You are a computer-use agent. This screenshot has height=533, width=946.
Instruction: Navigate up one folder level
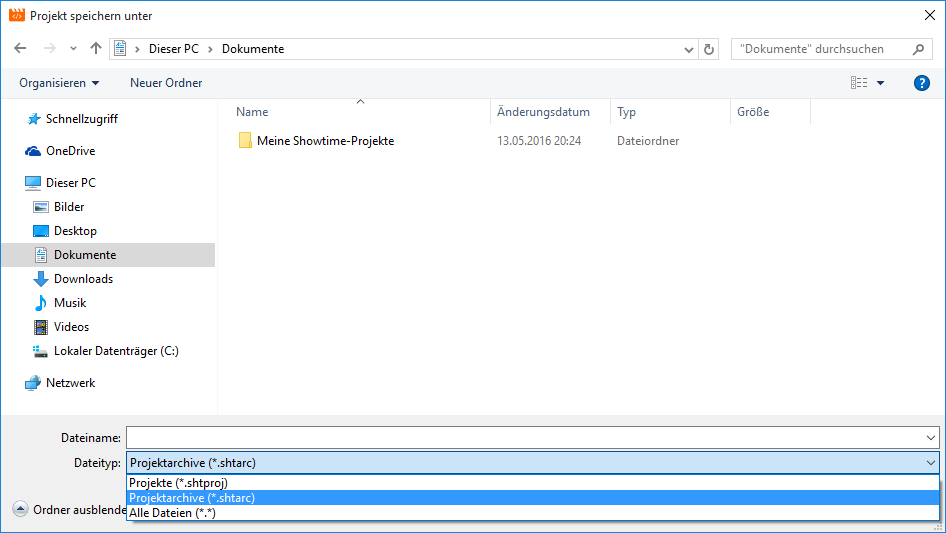point(95,48)
